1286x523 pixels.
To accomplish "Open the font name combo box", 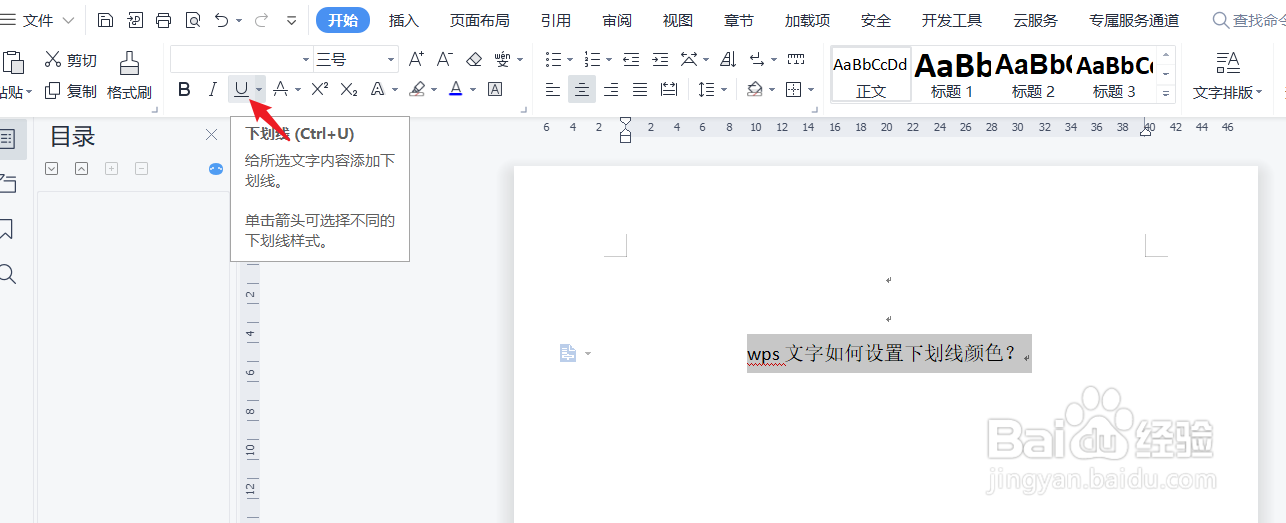I will (x=241, y=59).
